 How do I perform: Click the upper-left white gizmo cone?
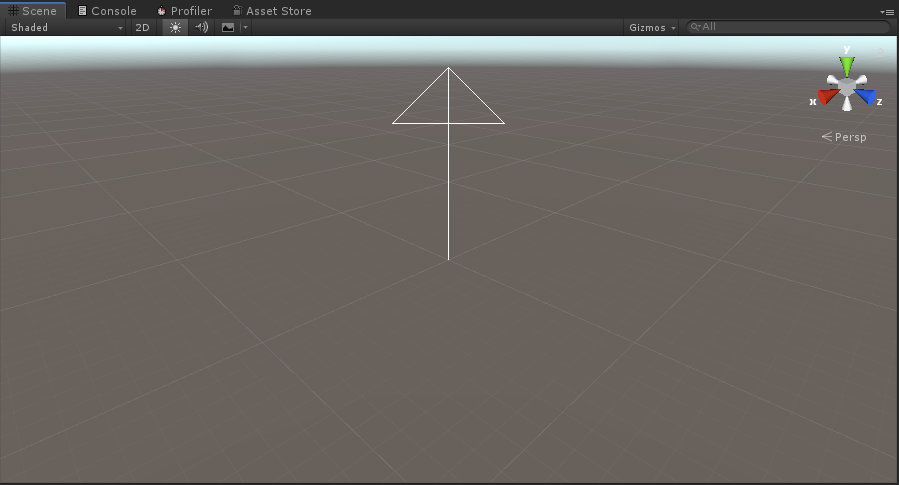(832, 81)
